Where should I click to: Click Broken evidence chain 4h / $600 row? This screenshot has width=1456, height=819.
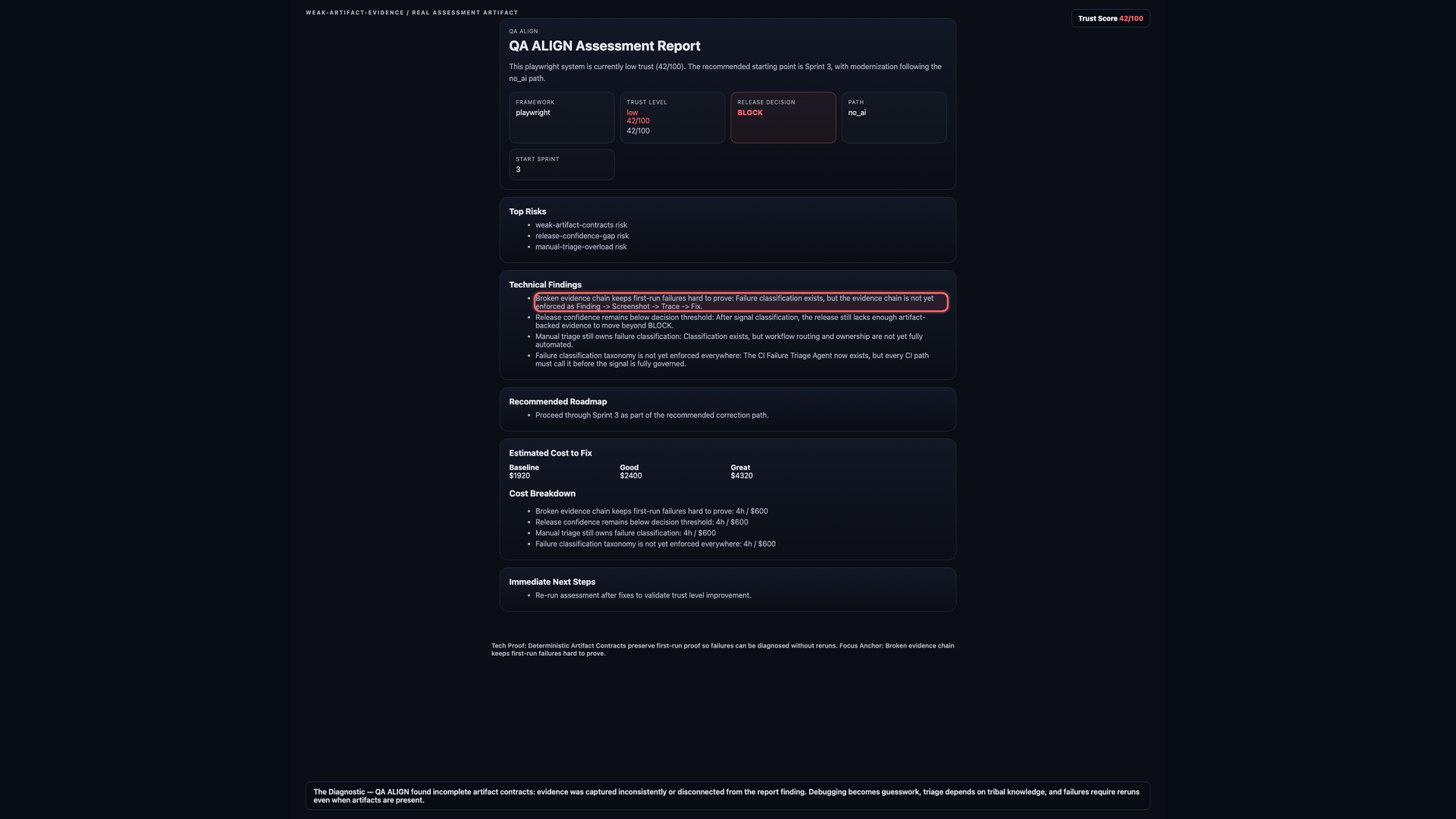651,511
